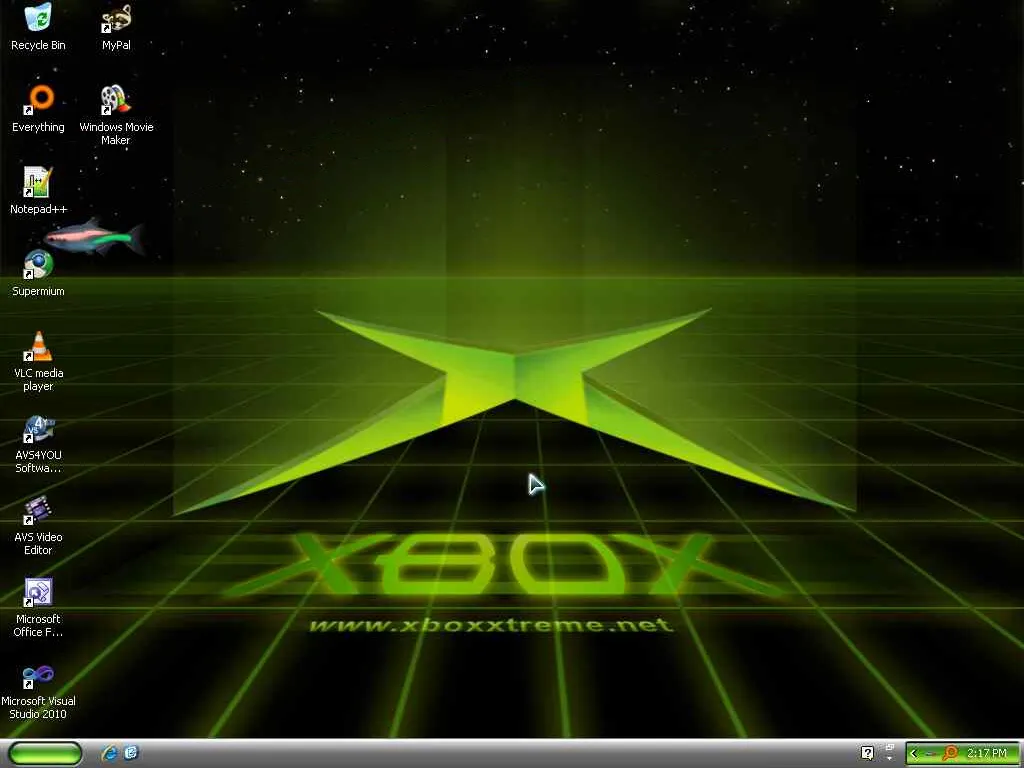Click the AVS4YOU Software shortcut
This screenshot has height=768, width=1024.
[x=38, y=444]
